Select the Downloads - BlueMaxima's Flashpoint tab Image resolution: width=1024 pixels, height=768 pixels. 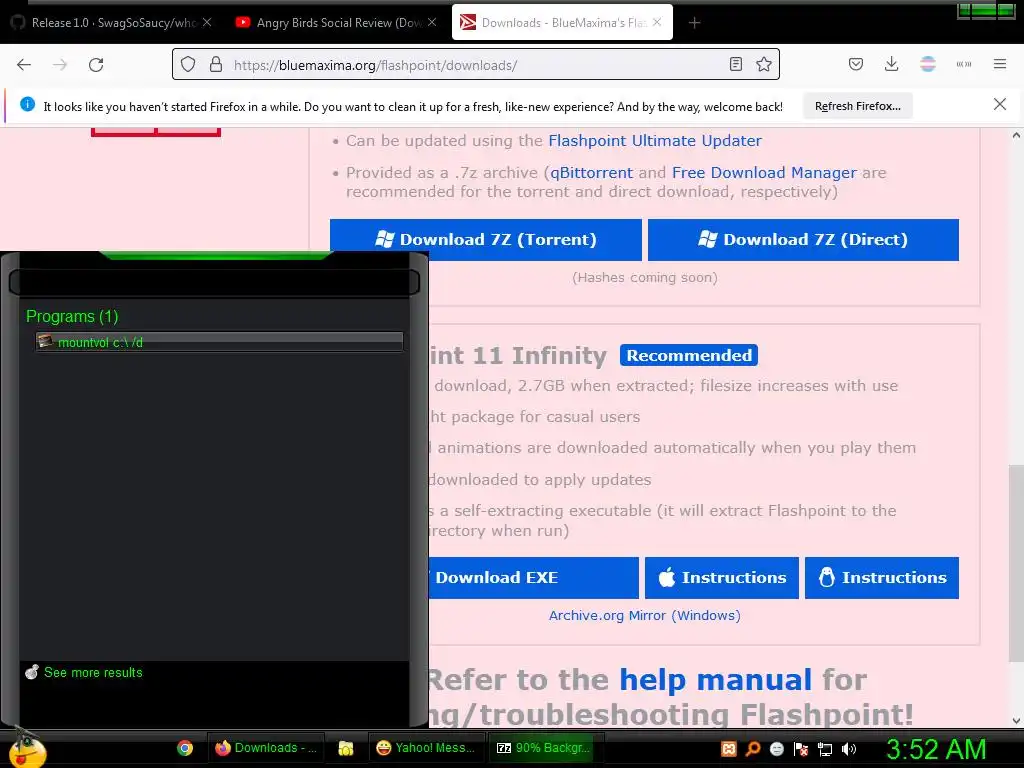tap(560, 22)
